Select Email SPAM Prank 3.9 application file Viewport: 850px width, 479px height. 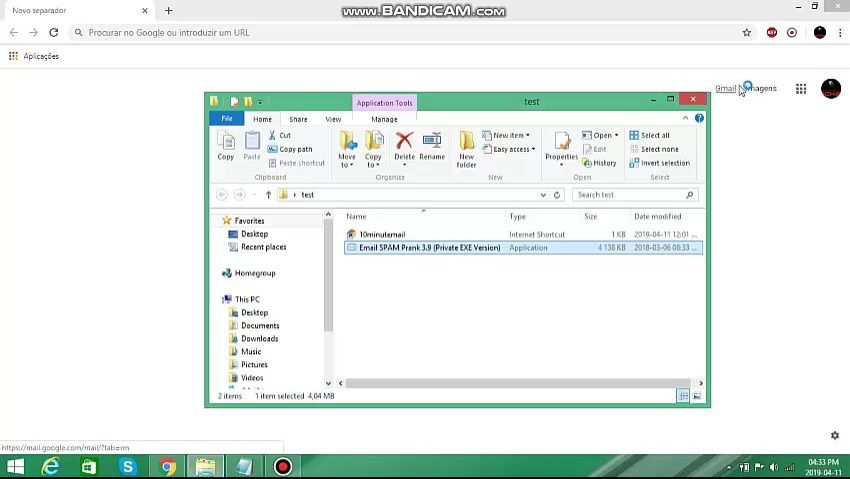(523, 248)
